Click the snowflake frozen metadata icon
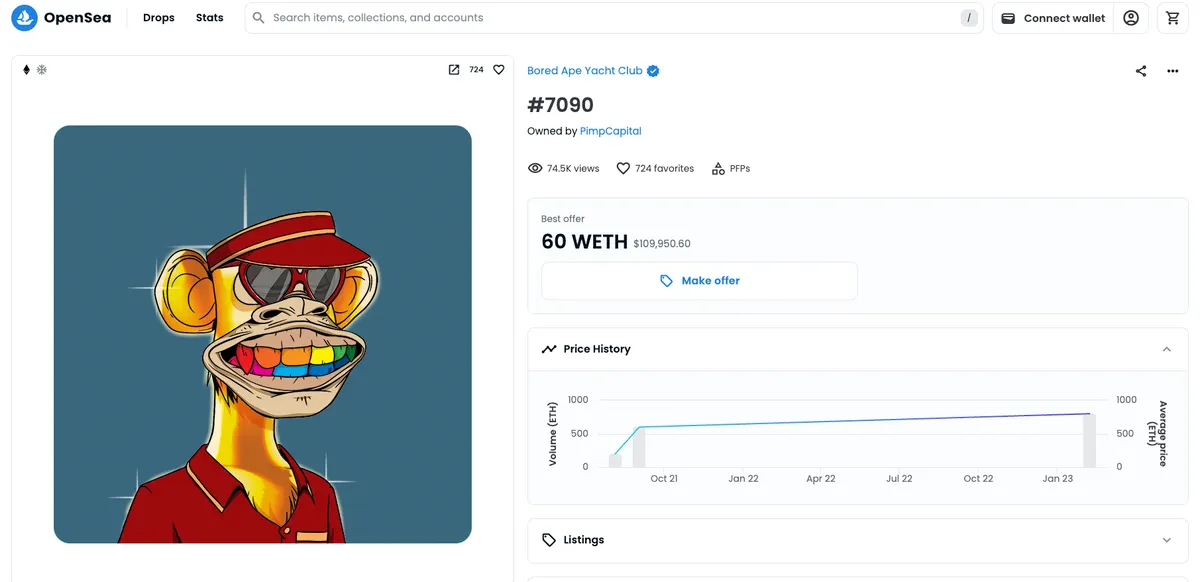This screenshot has height=582, width=1200. point(42,70)
